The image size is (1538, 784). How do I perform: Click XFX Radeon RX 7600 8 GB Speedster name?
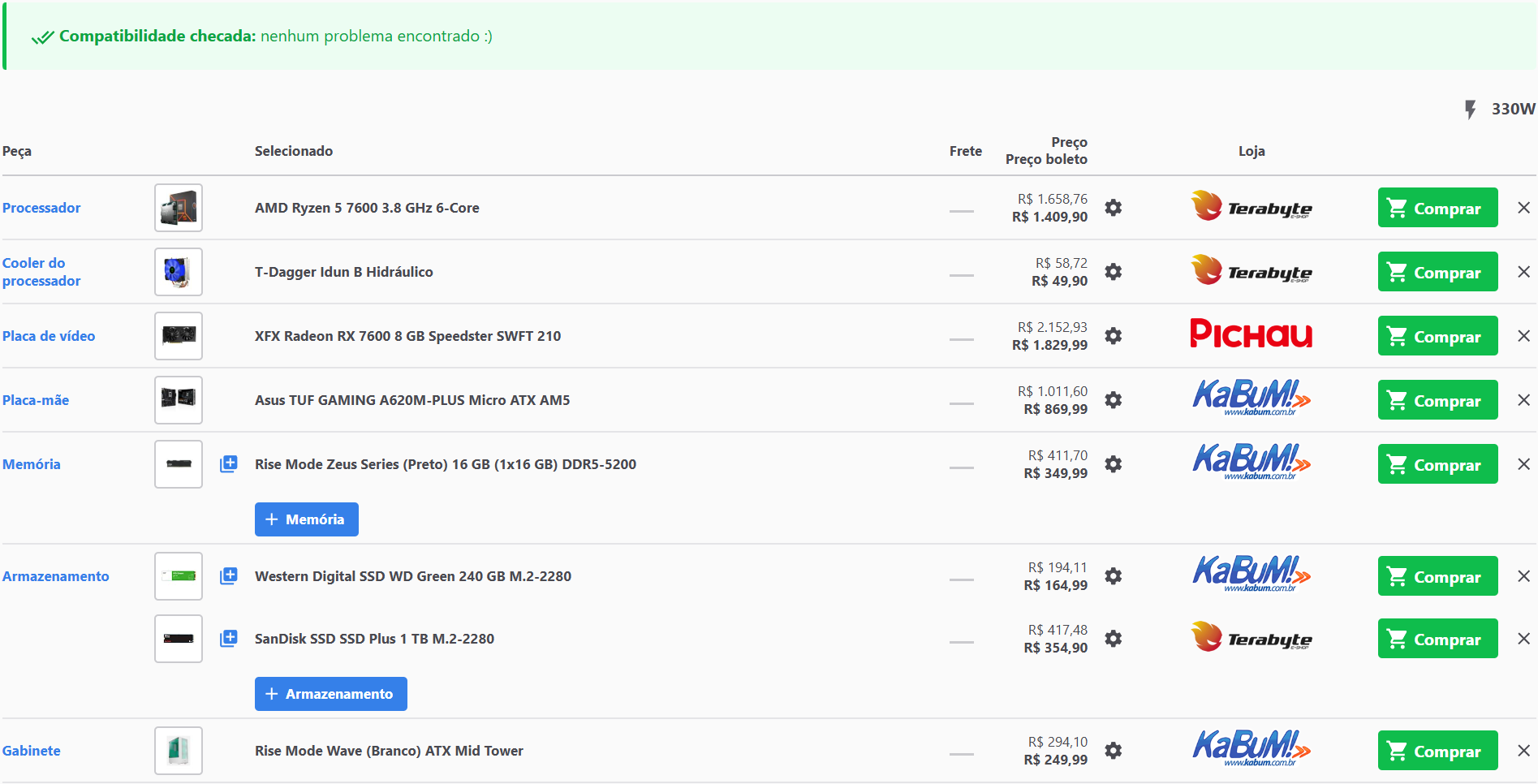407,336
